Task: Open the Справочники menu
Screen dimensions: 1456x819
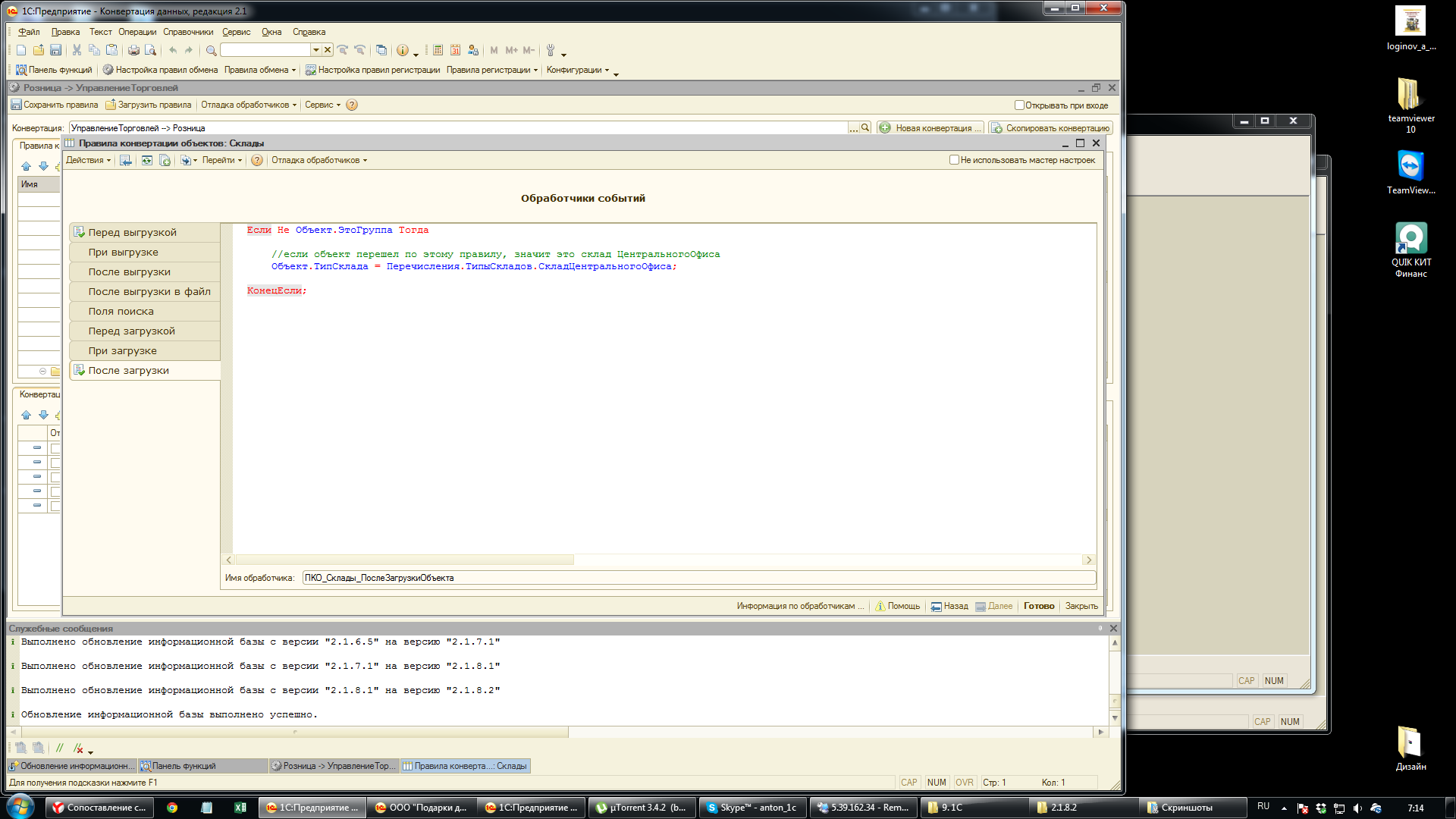Action: 188,32
